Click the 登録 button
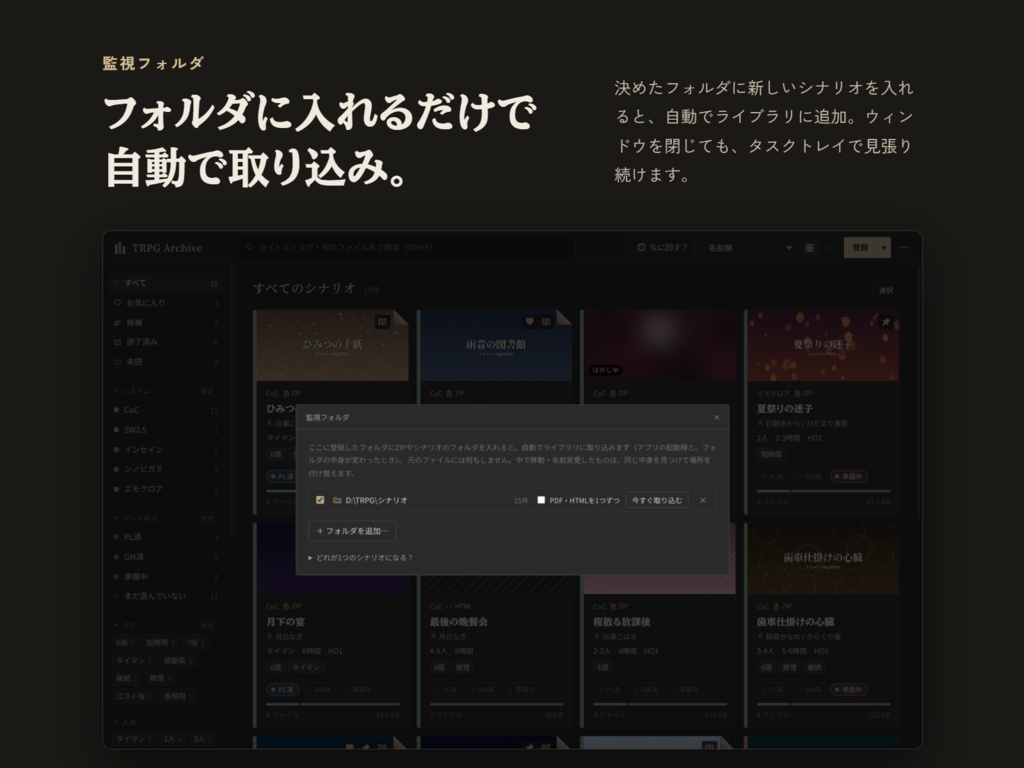Viewport: 1024px width, 768px height. click(x=860, y=248)
